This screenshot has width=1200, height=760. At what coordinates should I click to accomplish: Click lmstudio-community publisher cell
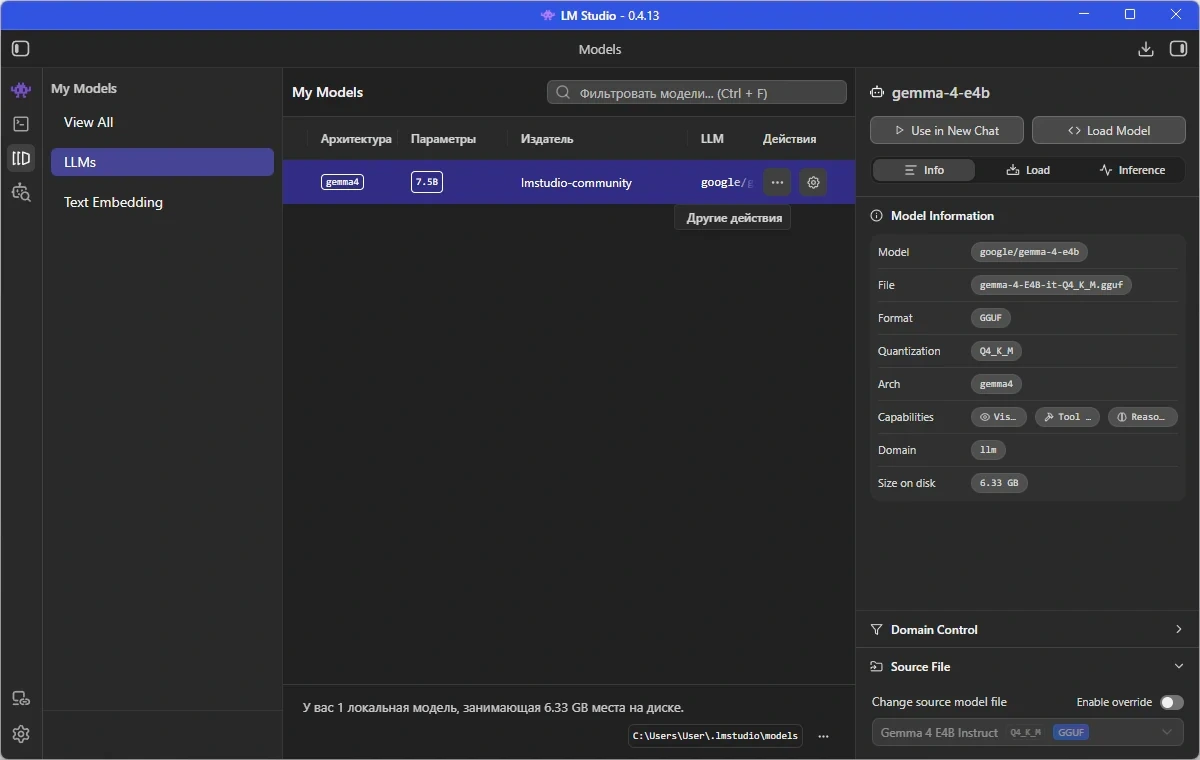pos(576,183)
